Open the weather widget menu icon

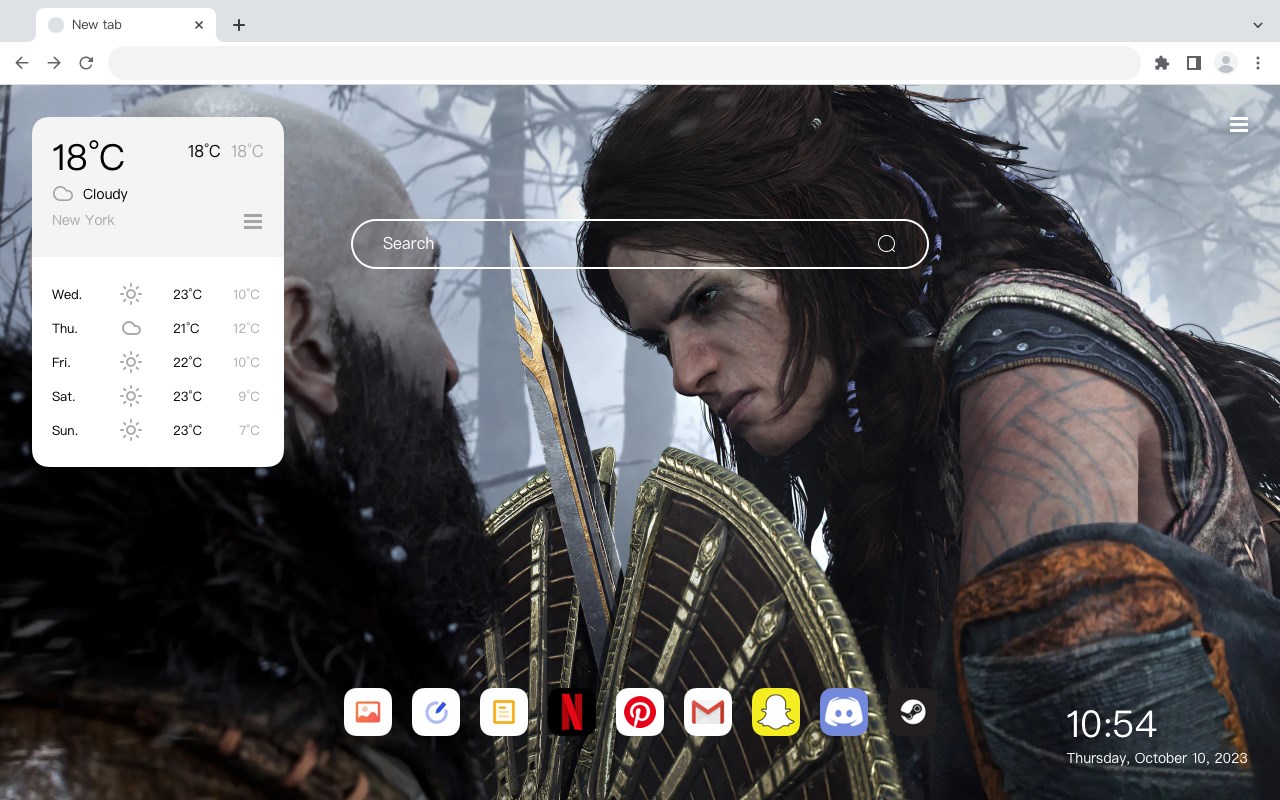tap(253, 221)
